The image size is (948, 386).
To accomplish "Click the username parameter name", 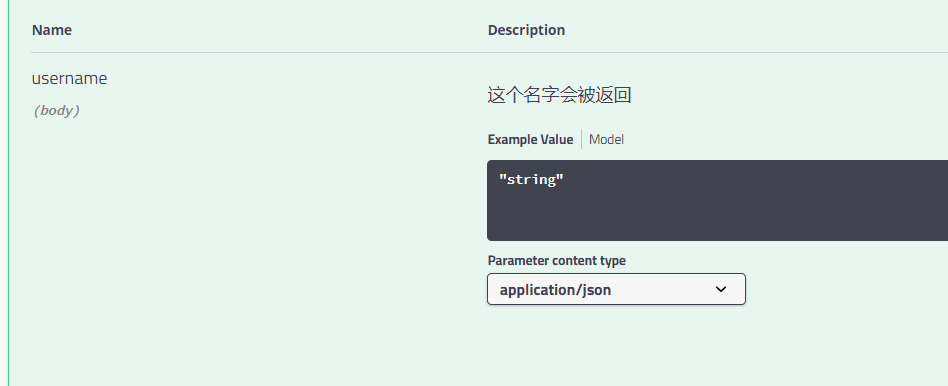I will [x=70, y=79].
